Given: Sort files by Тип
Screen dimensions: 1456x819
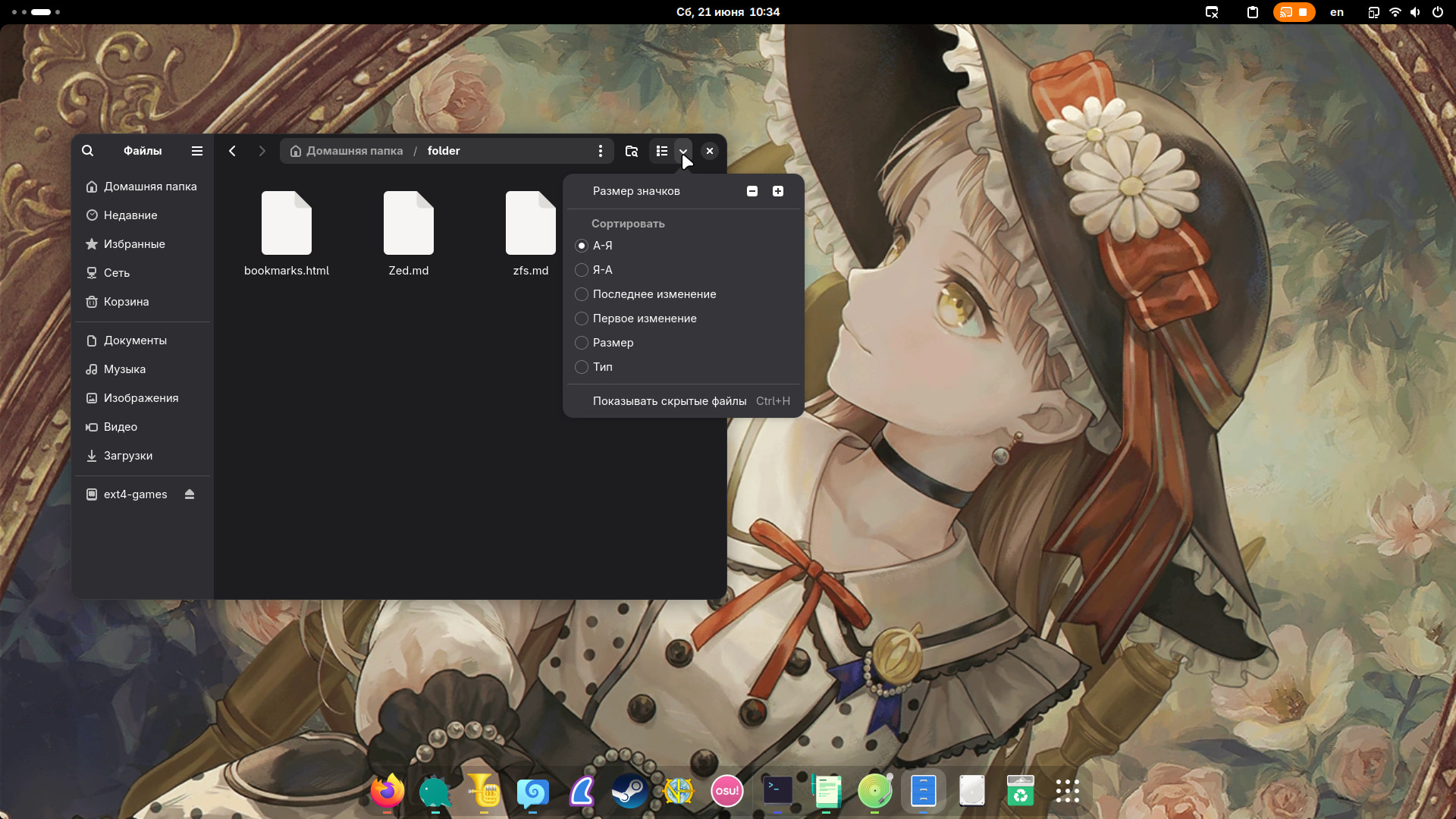Looking at the screenshot, I should pyautogui.click(x=683, y=367).
